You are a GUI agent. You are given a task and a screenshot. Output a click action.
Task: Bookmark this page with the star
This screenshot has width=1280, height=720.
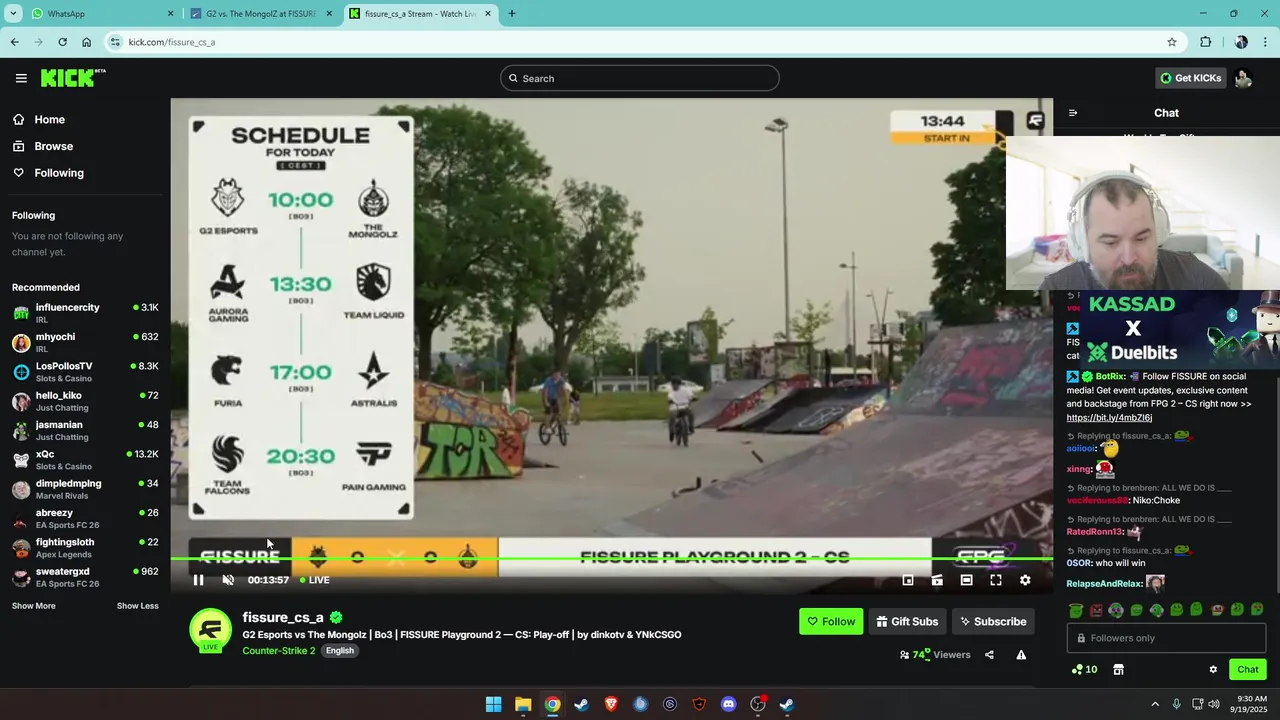1172,42
